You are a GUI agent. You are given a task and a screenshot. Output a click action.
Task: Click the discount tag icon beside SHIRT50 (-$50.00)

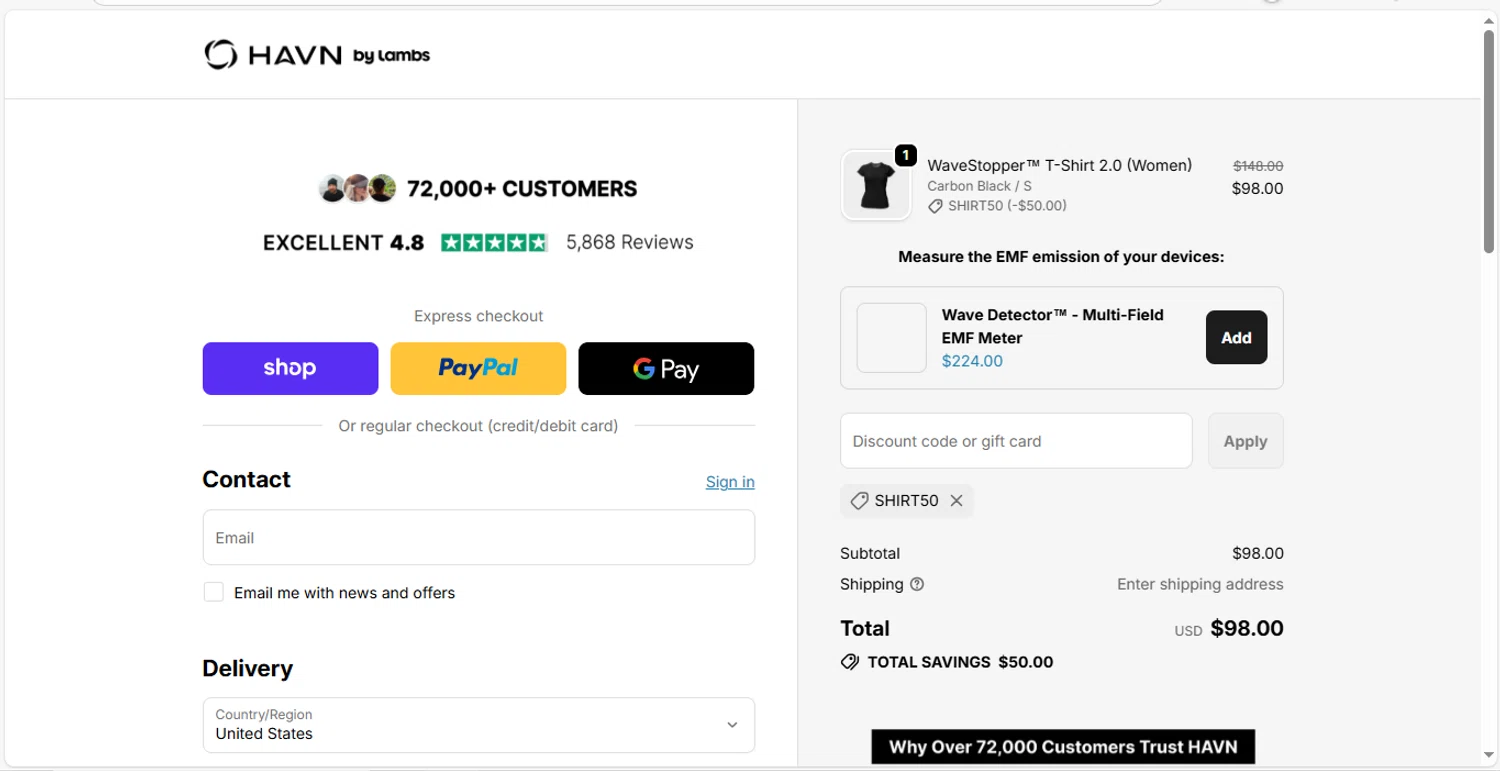935,206
